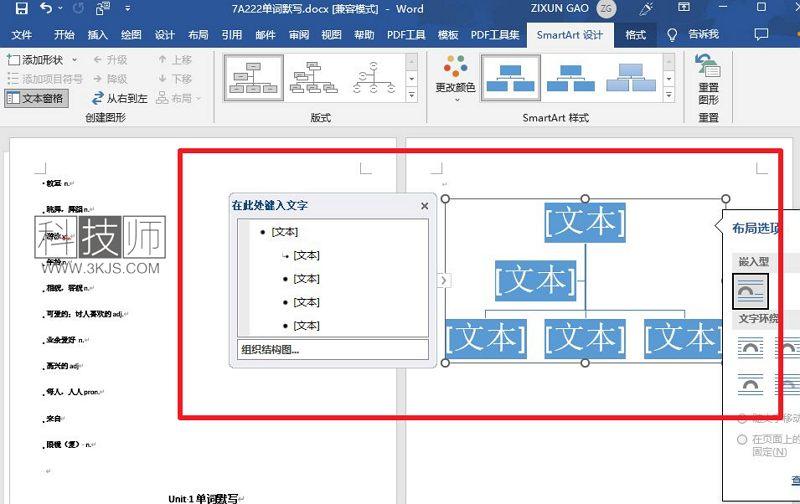Expand the 版式 layouts gallery more arrow
This screenshot has height=504, width=800.
[412, 95]
